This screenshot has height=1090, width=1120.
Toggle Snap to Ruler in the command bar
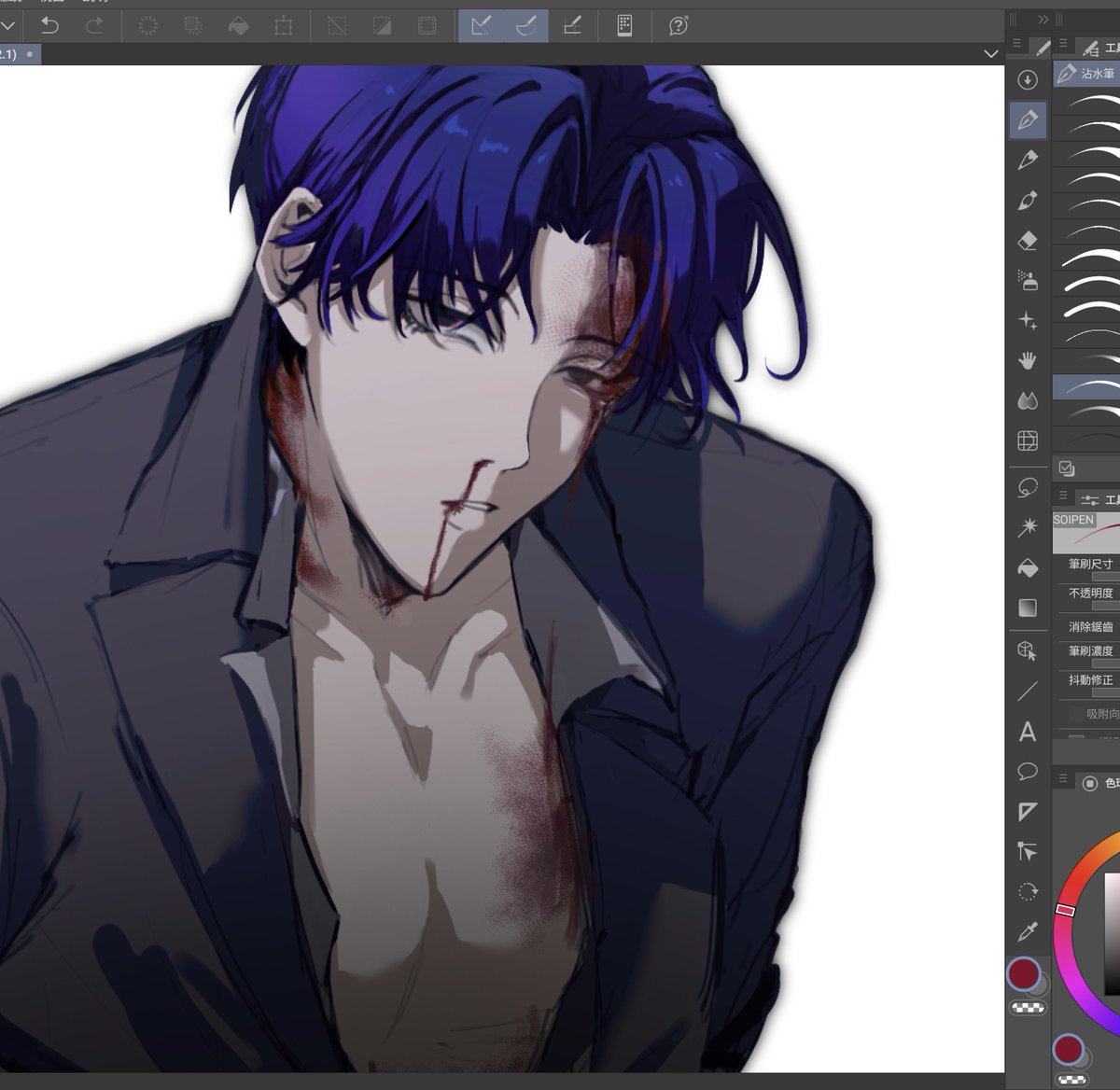point(481,26)
